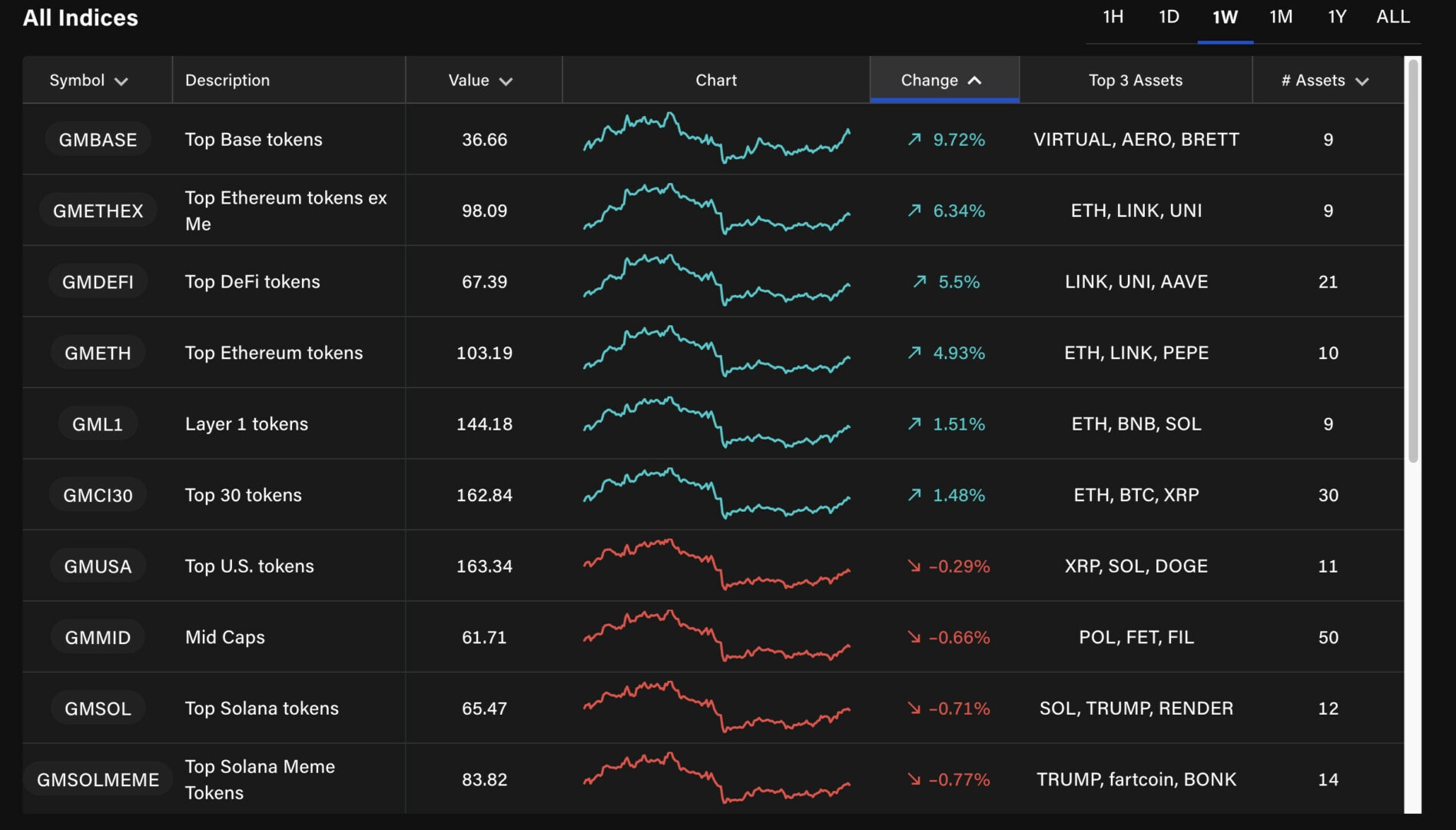The width and height of the screenshot is (1456, 830).
Task: Open the GMETHEX symbol badge
Action: [x=98, y=211]
